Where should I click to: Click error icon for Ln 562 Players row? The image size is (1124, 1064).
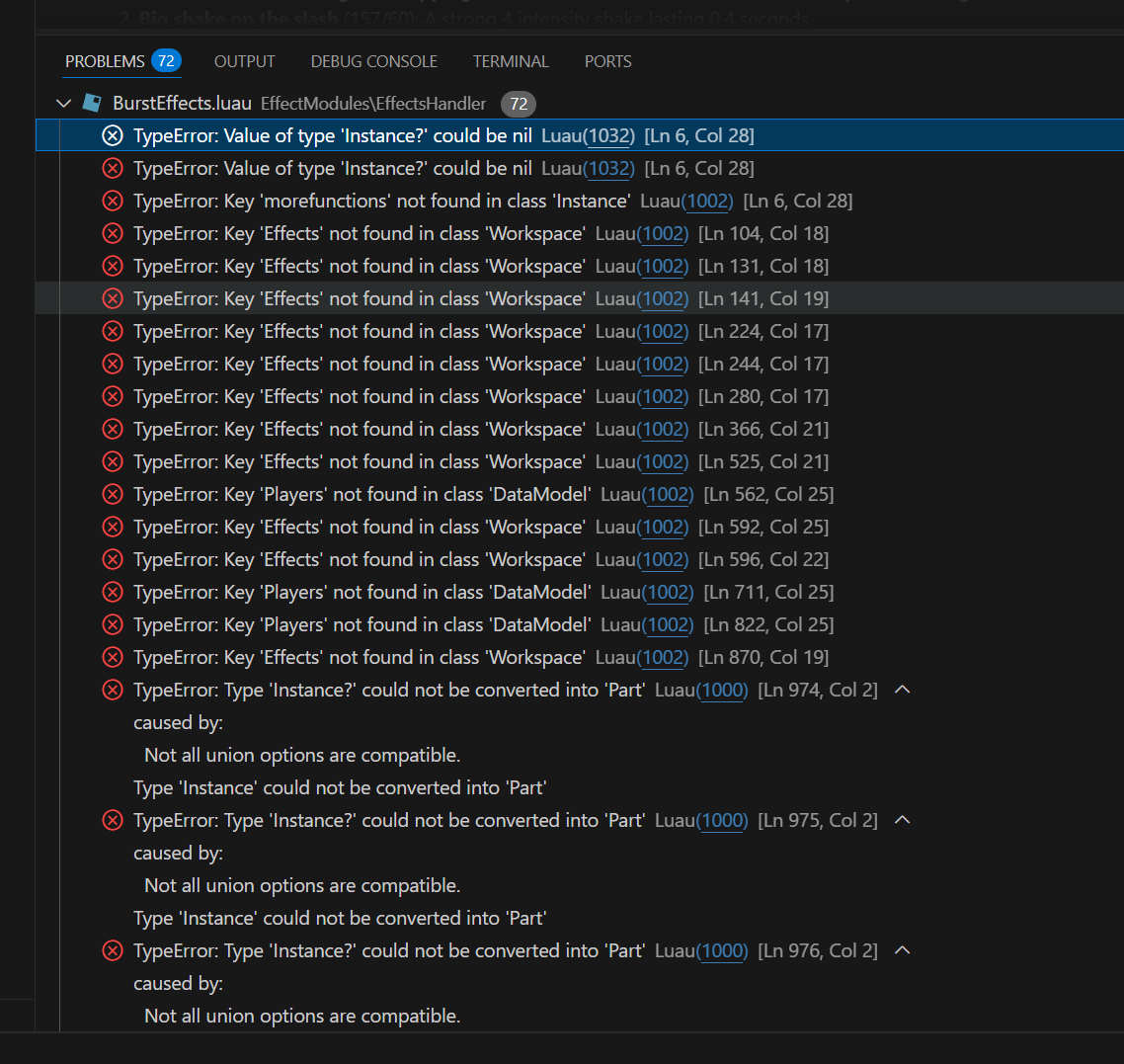pos(113,494)
